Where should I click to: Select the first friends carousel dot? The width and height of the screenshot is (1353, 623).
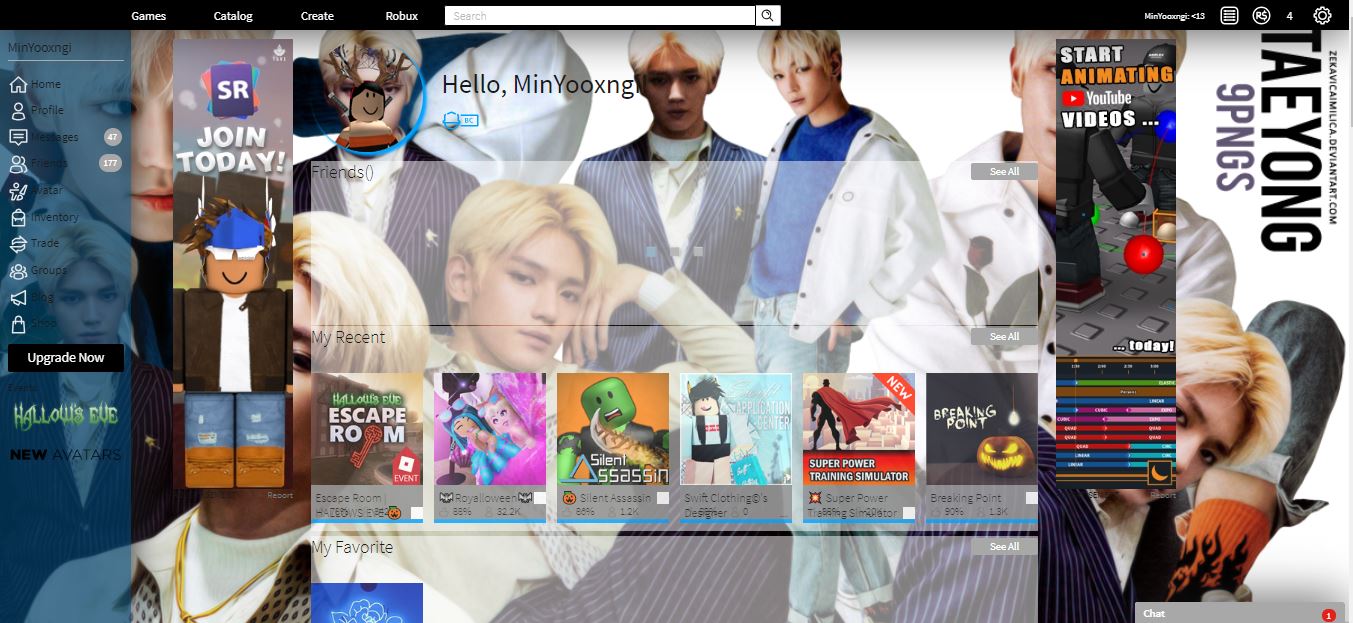point(652,252)
